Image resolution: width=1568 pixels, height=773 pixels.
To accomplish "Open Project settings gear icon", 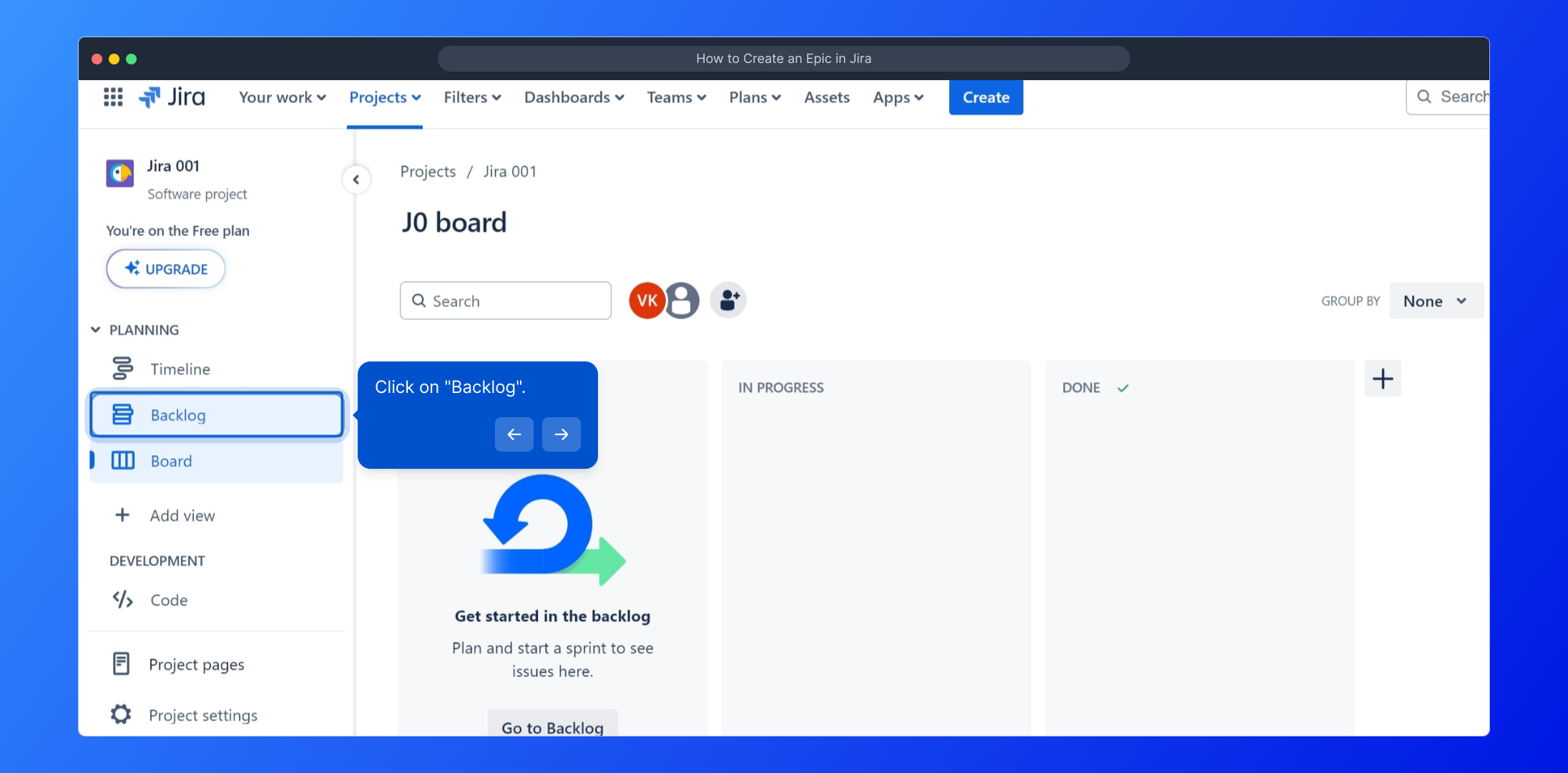I will pos(121,714).
